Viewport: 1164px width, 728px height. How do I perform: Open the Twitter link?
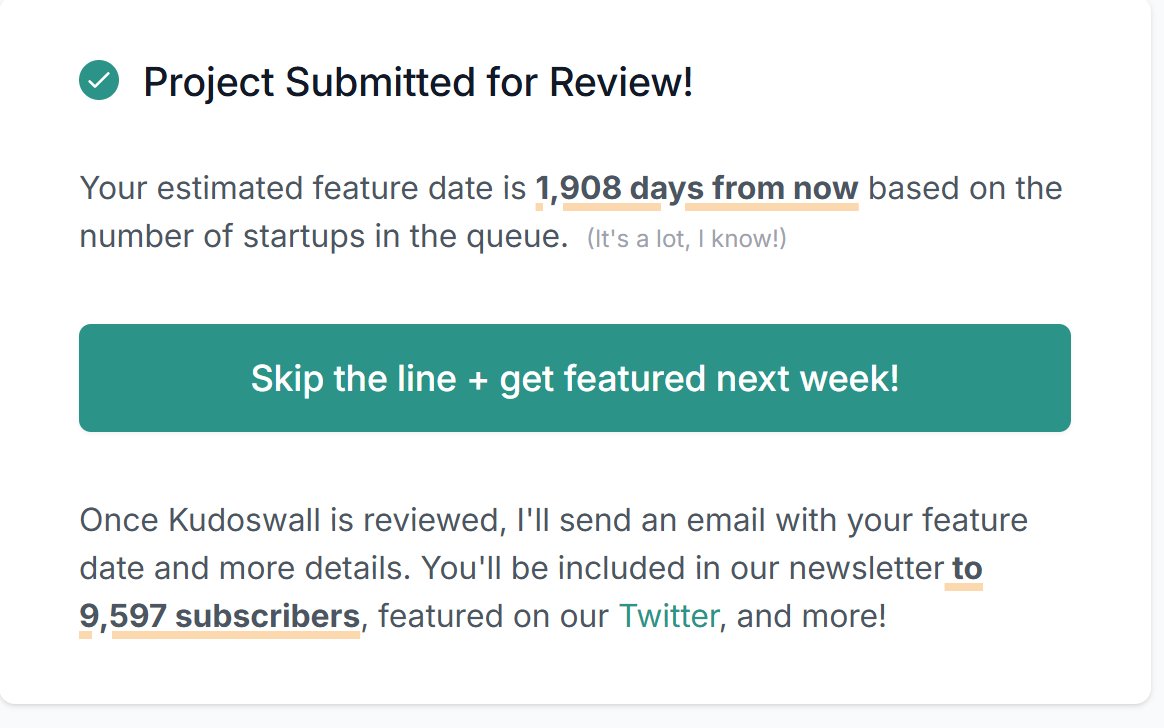point(669,616)
